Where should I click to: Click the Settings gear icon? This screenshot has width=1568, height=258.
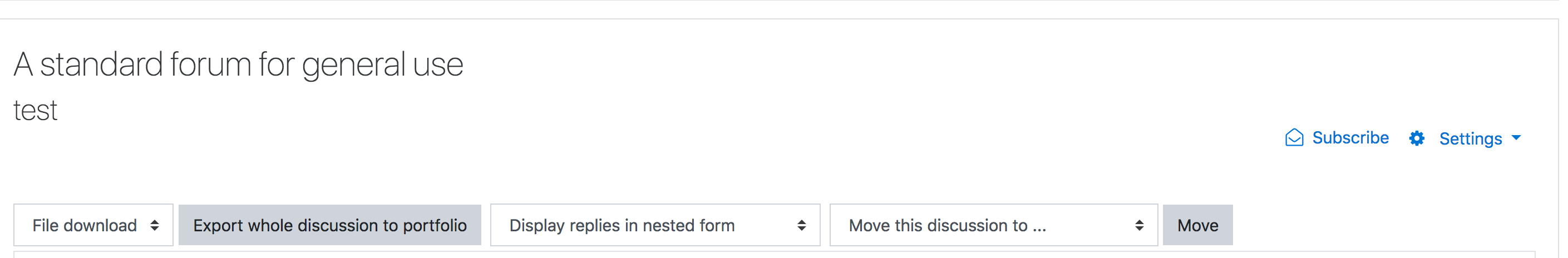(x=1417, y=139)
